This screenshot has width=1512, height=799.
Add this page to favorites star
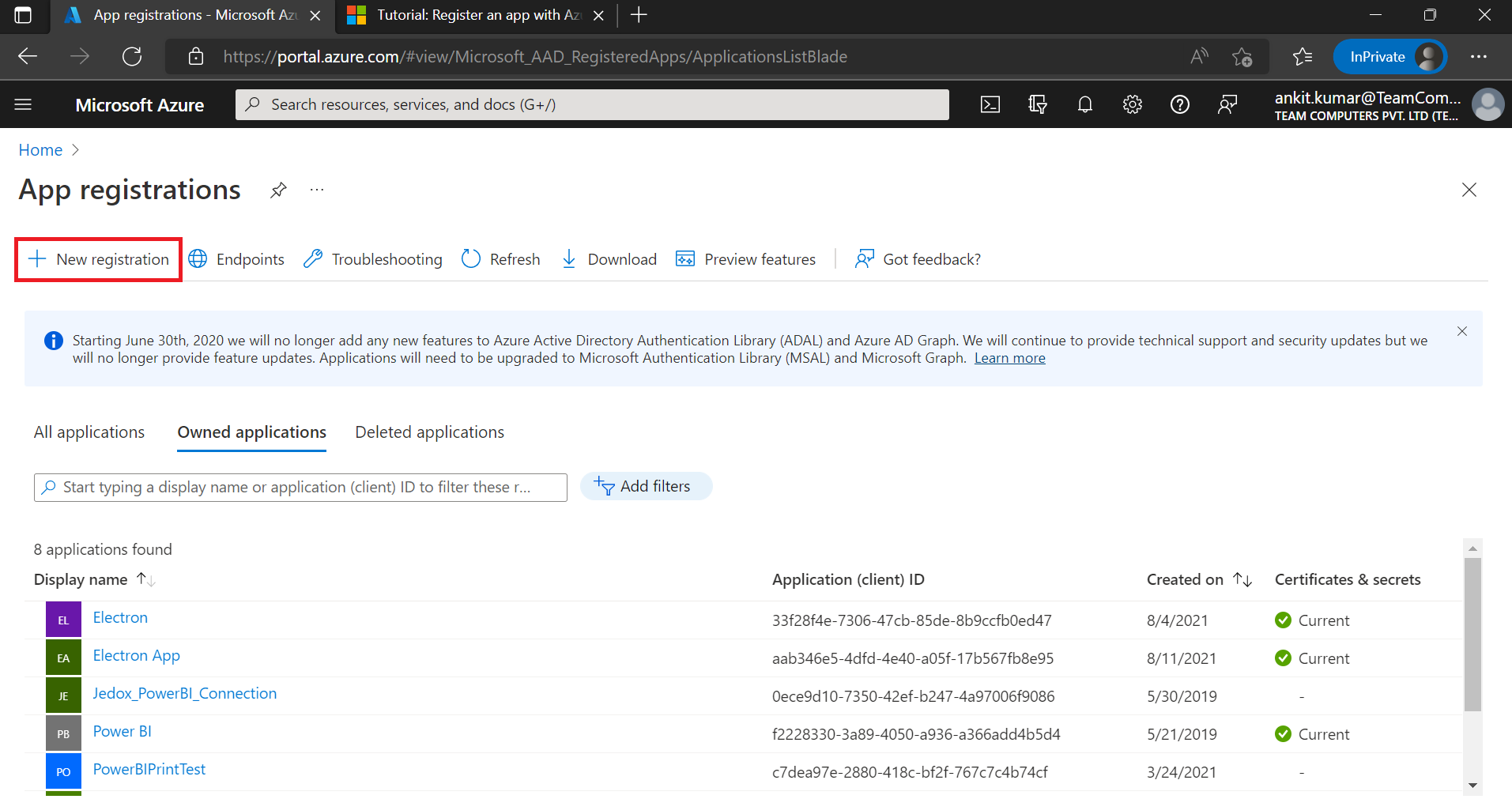[1242, 57]
